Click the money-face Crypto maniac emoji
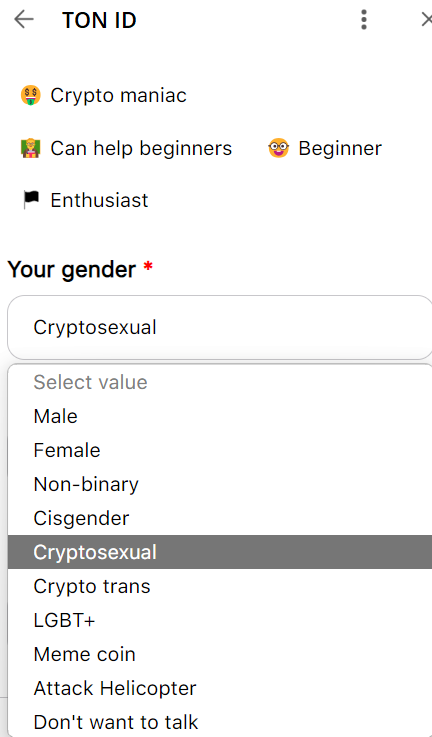 point(31,95)
